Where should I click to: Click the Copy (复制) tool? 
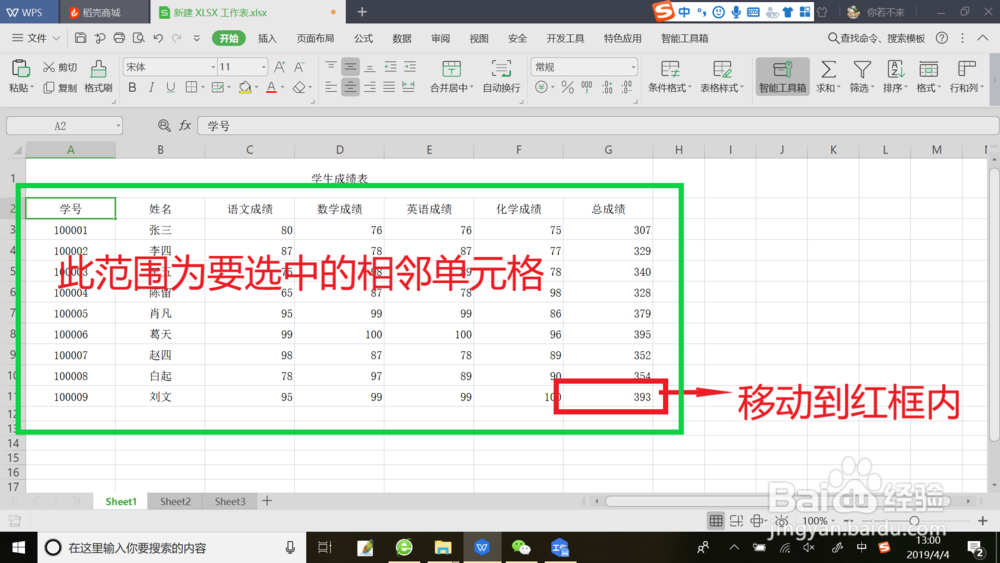[x=60, y=88]
